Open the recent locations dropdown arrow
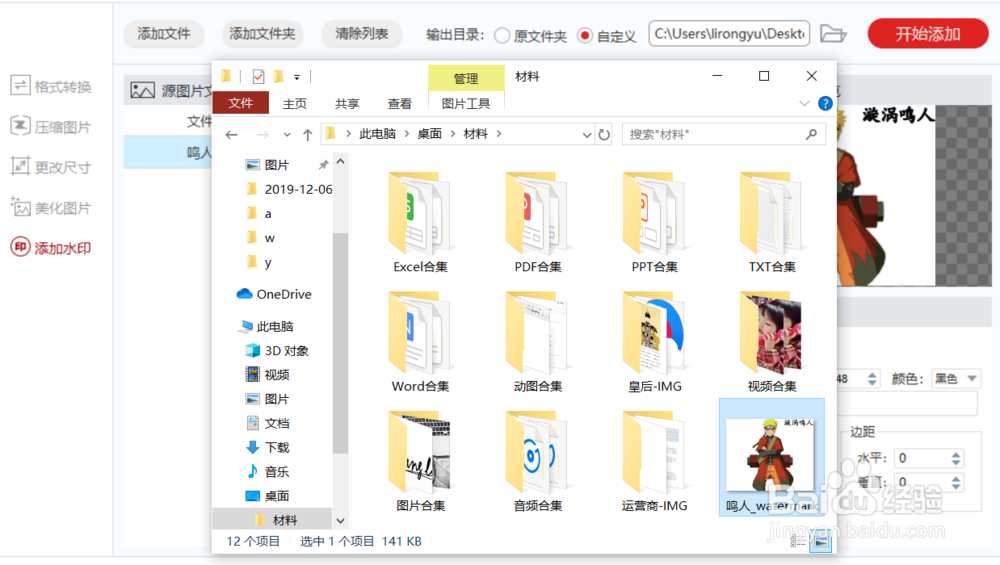 coord(286,135)
